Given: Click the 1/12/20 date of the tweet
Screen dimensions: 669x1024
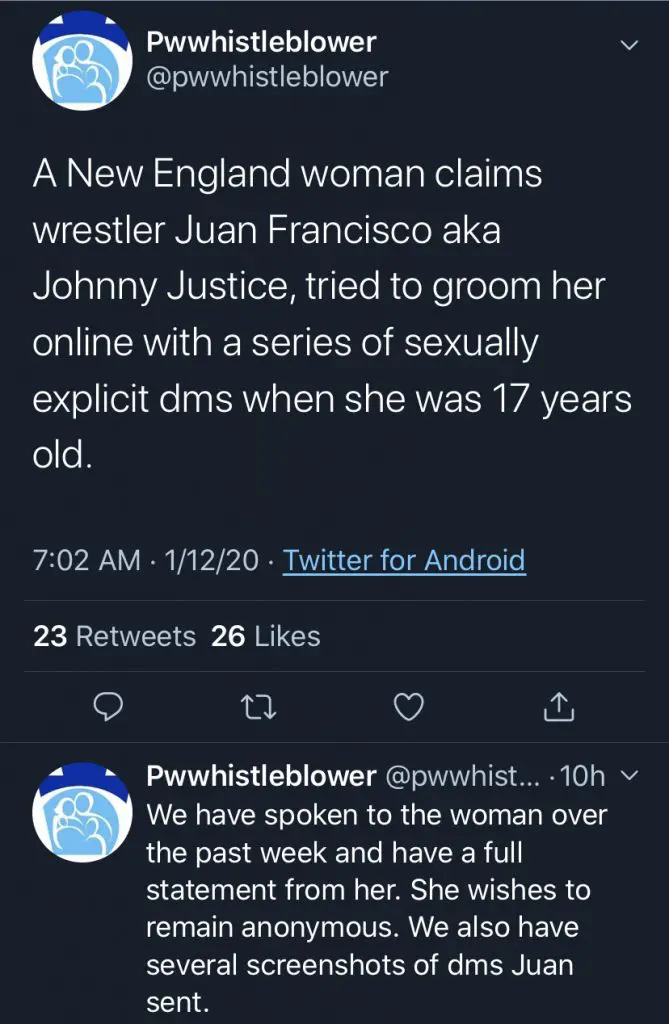Looking at the screenshot, I should [x=213, y=560].
